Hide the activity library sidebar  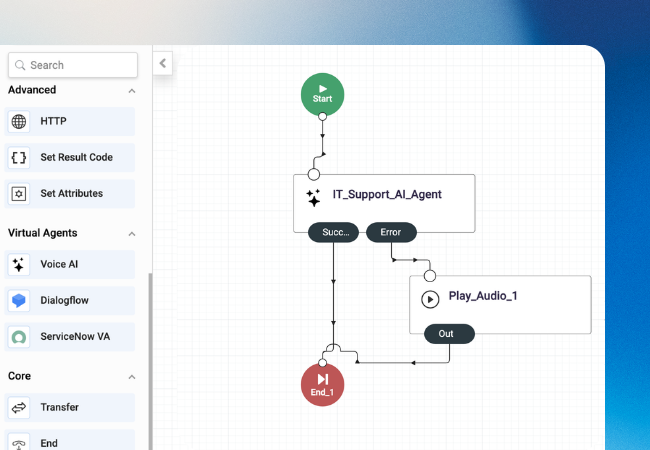click(162, 63)
